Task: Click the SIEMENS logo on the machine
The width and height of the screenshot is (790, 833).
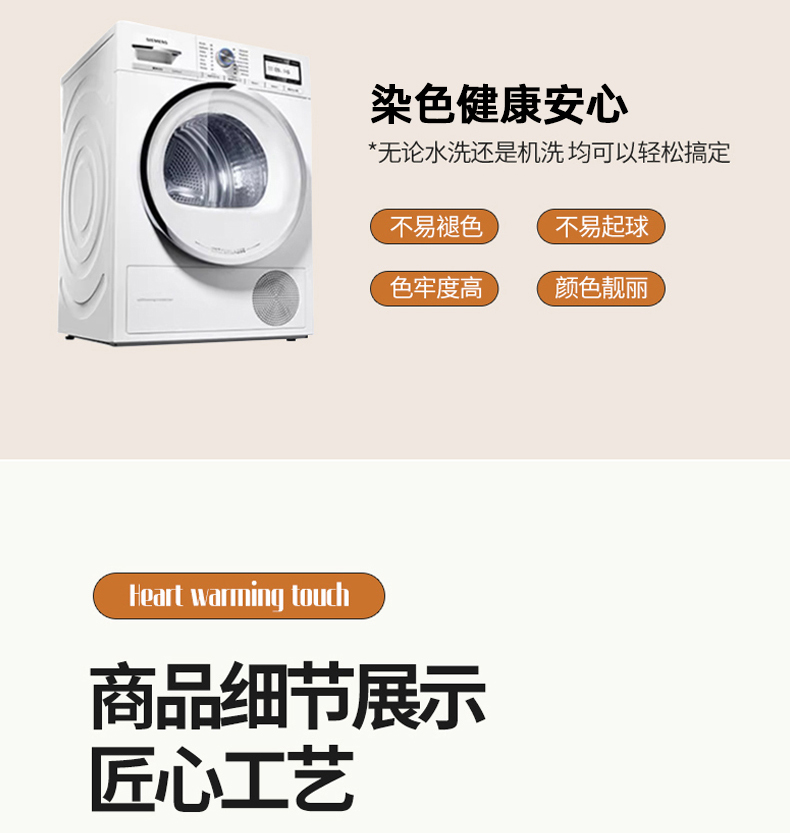Action: pos(157,41)
